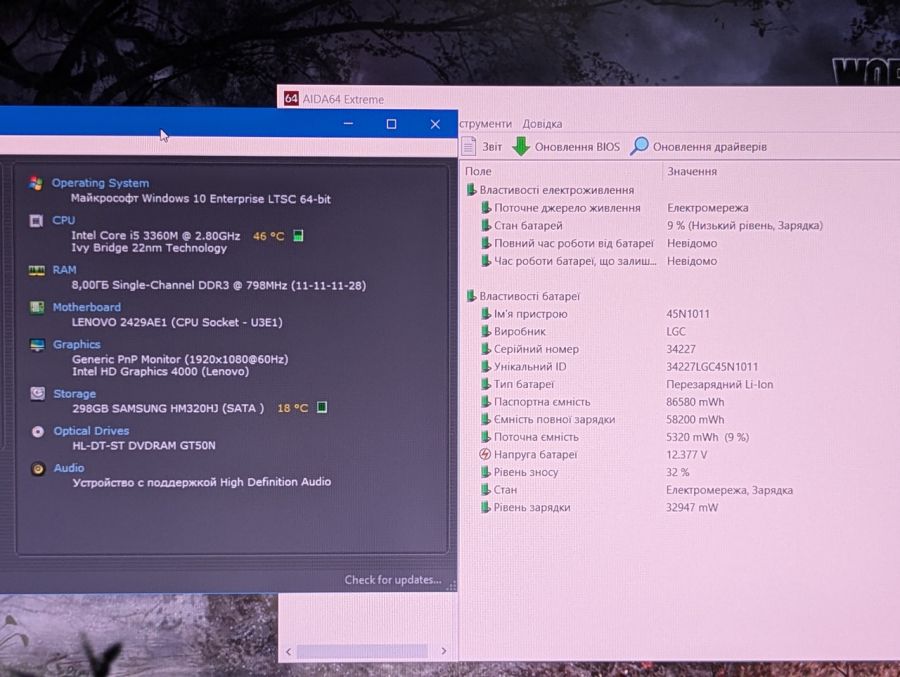
Task: Select the Ім'я пристрою row
Action: (595, 314)
